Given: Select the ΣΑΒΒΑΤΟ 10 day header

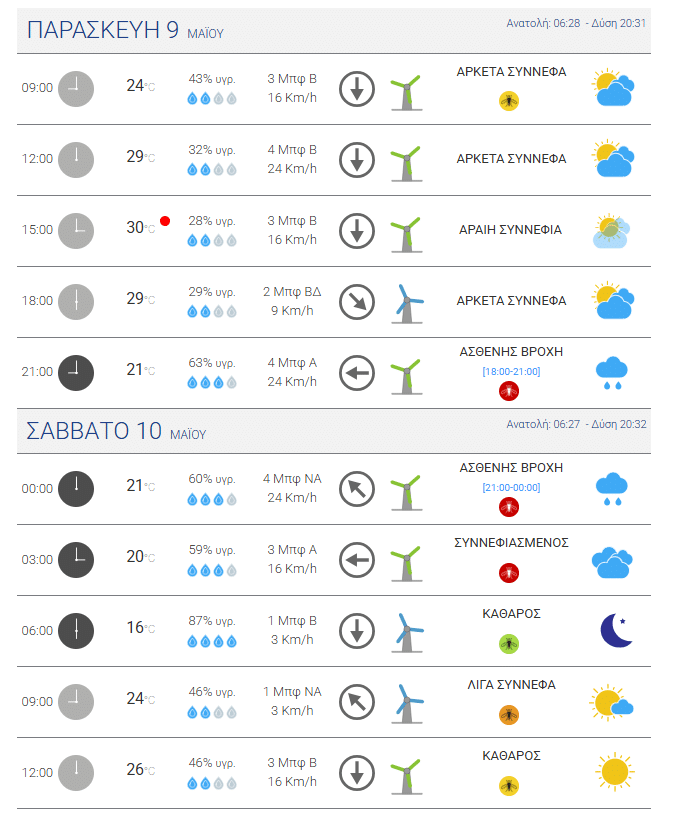Looking at the screenshot, I should 116,431.
